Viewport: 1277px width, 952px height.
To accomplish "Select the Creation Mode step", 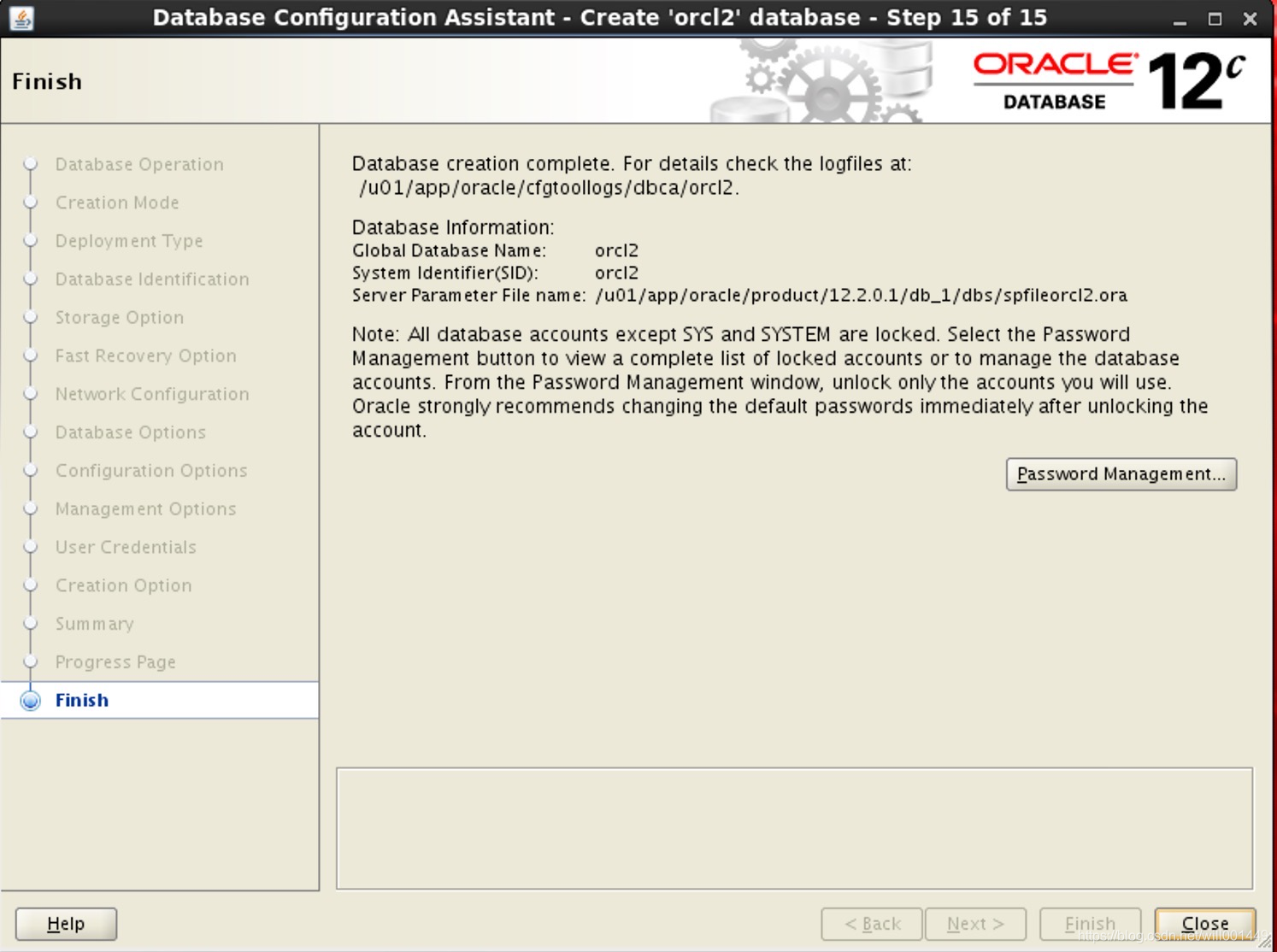I will point(117,203).
